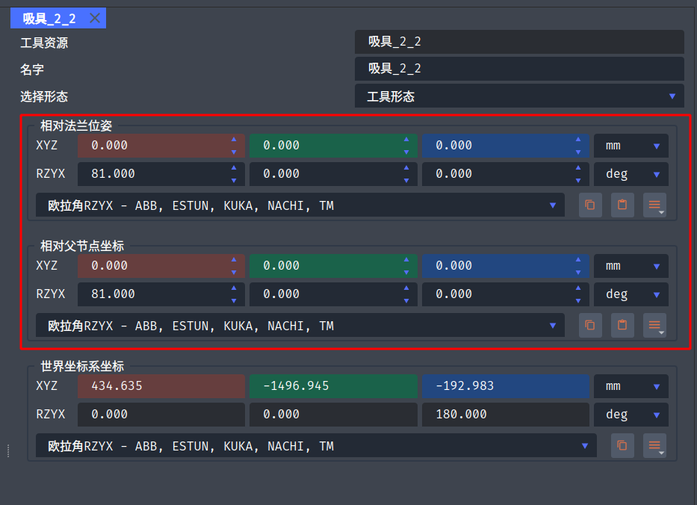This screenshot has width=697, height=505.
Task: Open Euler angle convention dropdown under 相对法兰位姿
Action: point(300,205)
